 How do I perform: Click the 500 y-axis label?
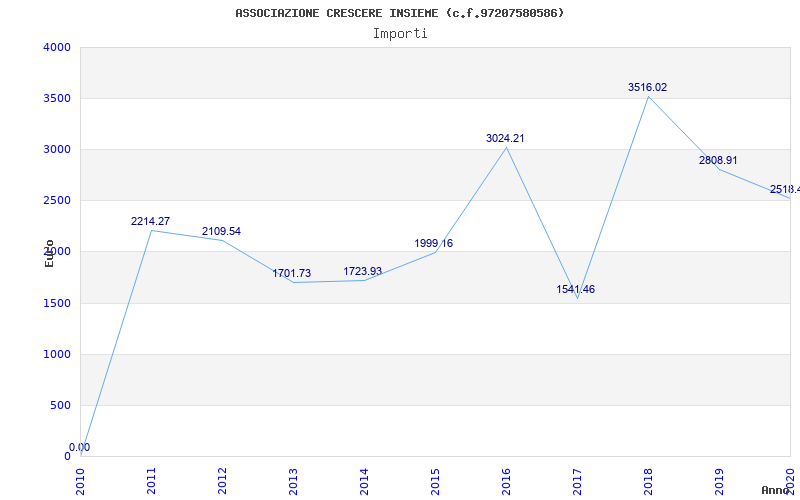[x=61, y=406]
